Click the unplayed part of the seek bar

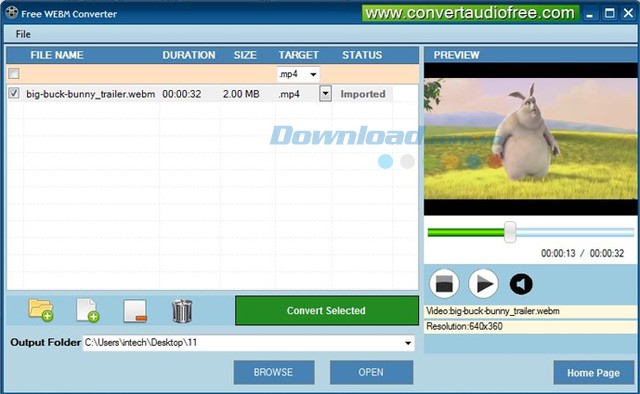575,232
